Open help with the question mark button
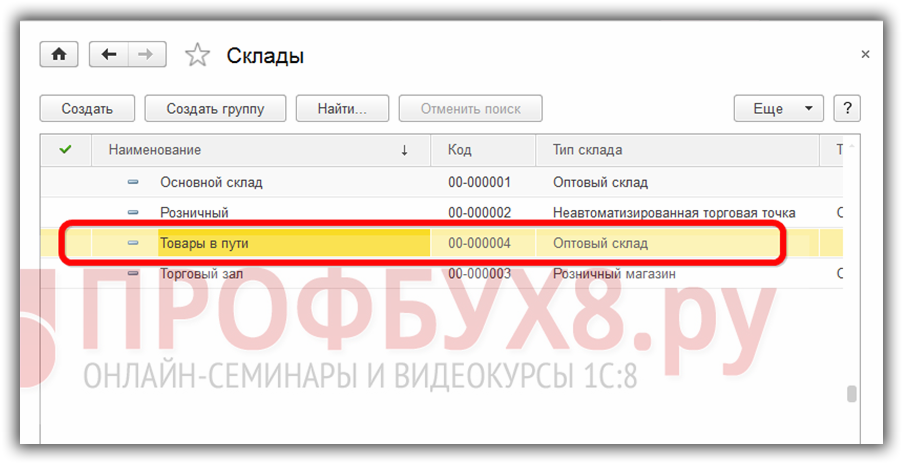This screenshot has height=464, width=903. [x=846, y=108]
